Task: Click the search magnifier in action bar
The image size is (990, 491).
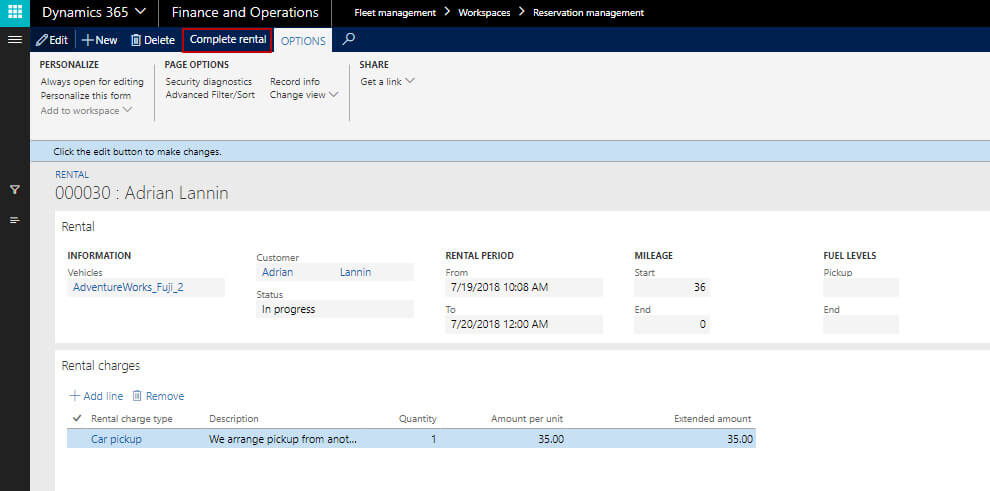Action: [349, 40]
